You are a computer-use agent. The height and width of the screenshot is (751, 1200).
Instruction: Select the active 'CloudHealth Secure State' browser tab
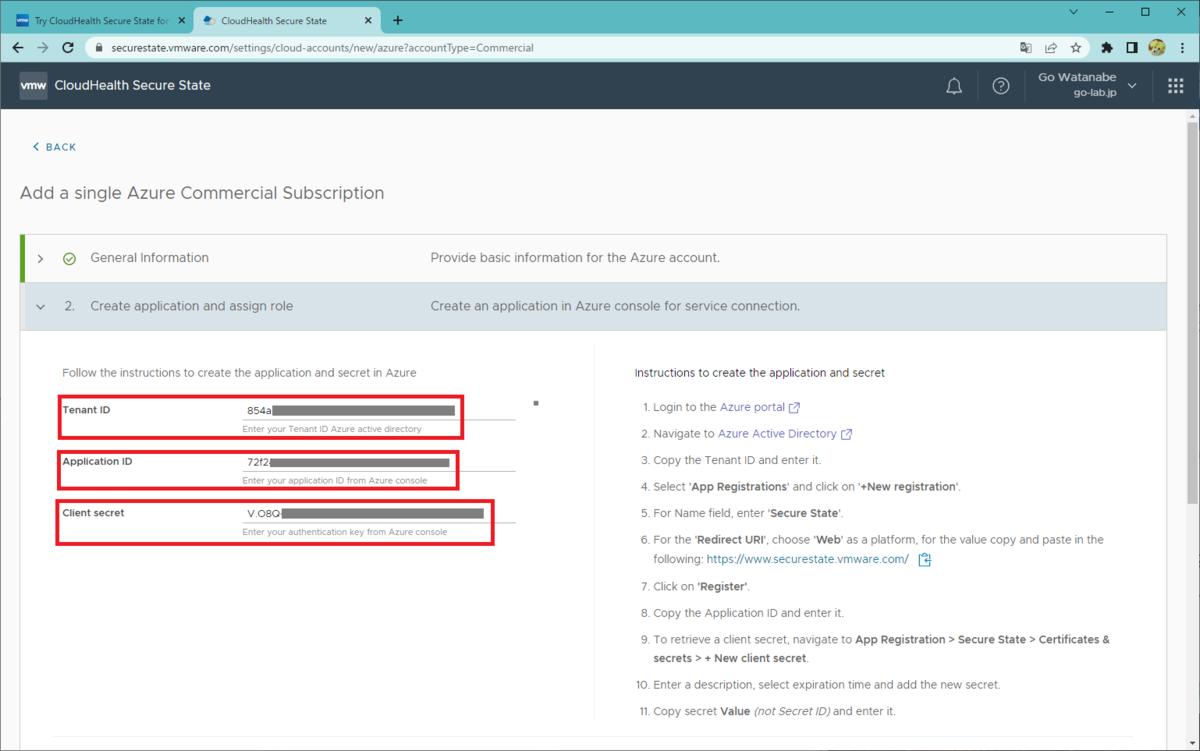284,20
